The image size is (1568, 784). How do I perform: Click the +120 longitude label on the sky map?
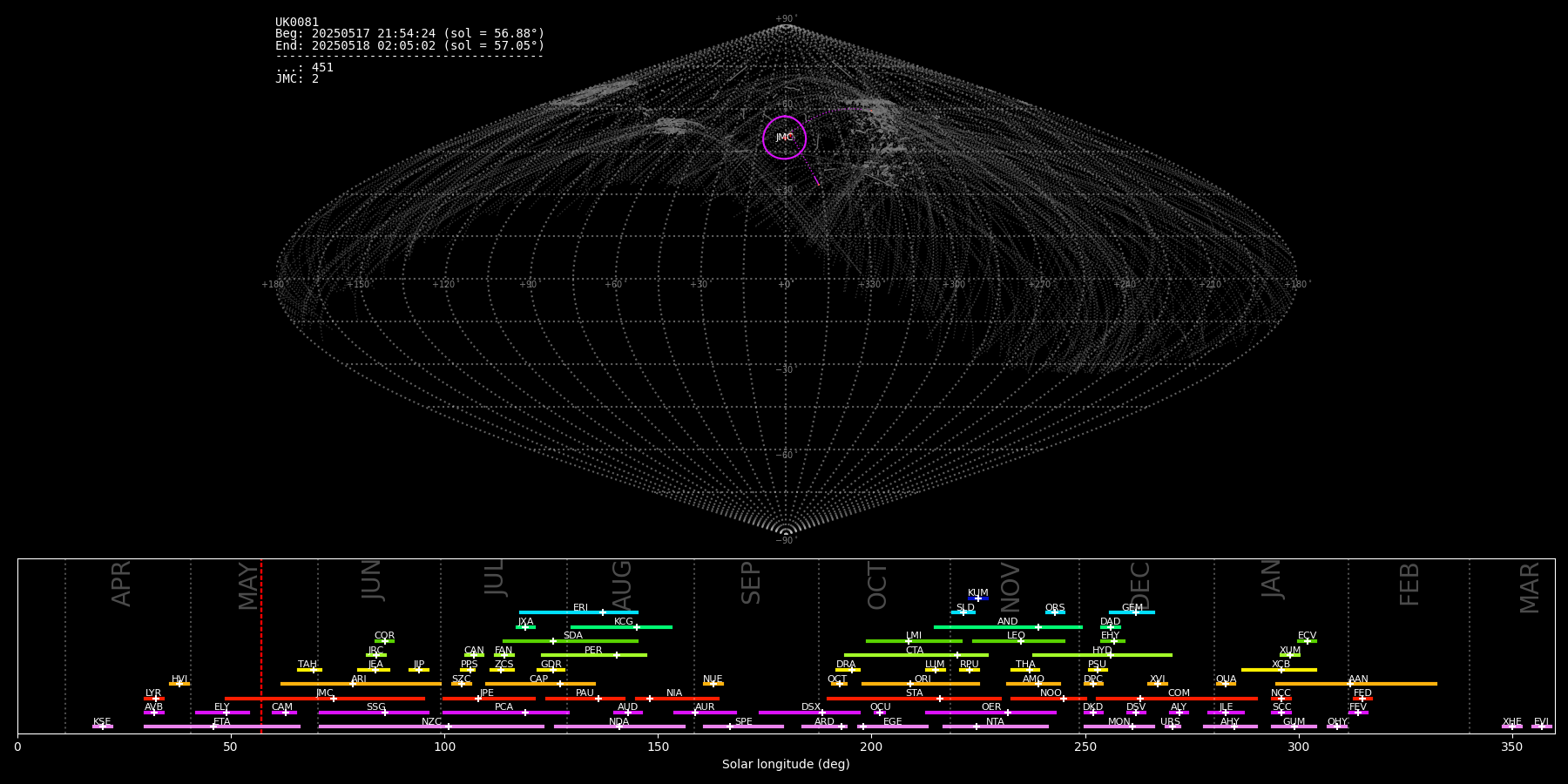pos(443,285)
